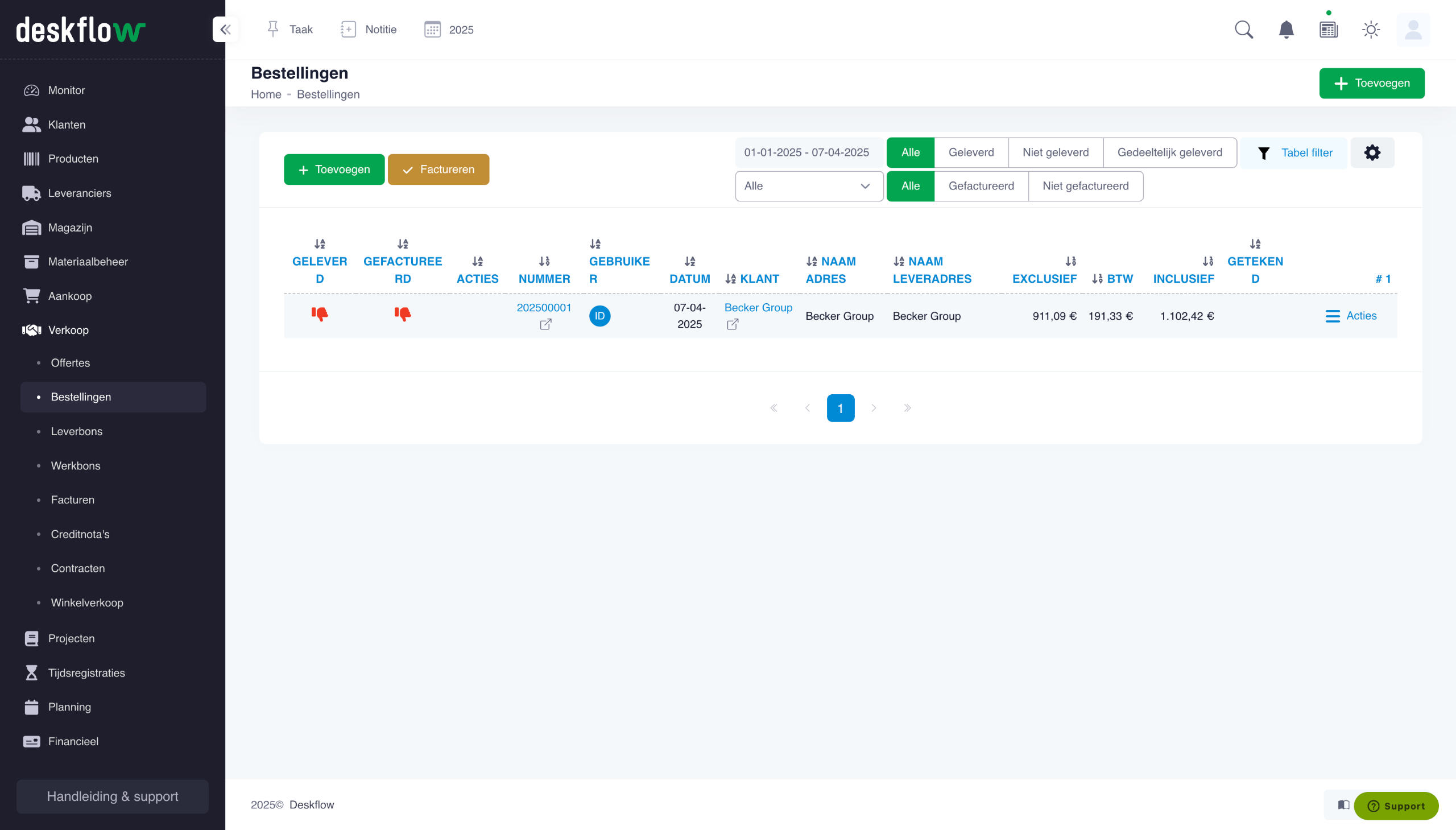
Task: Go to Facturen in the sidebar
Action: pos(72,500)
